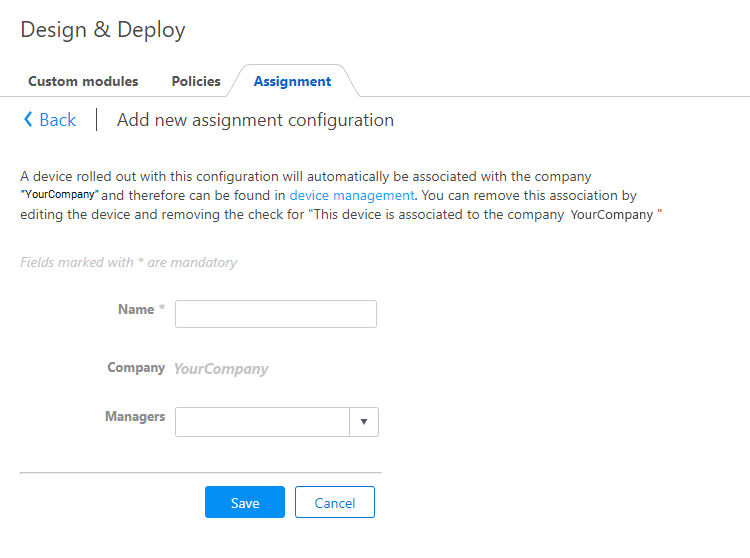Save the assignment configuration
Screen dimensions: 750x558
pyautogui.click(x=245, y=502)
